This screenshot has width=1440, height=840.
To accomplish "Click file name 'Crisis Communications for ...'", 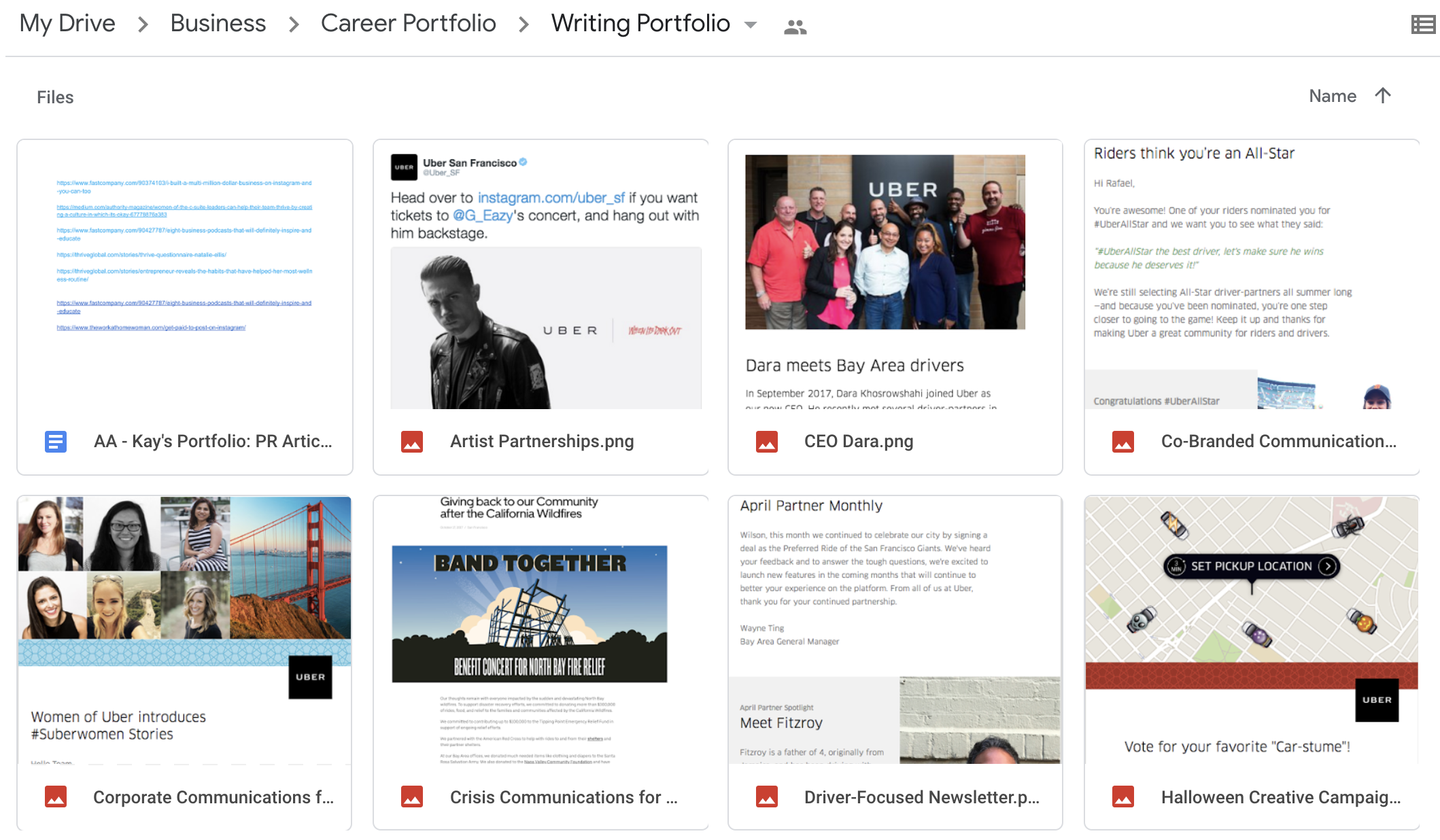I will pyautogui.click(x=564, y=797).
